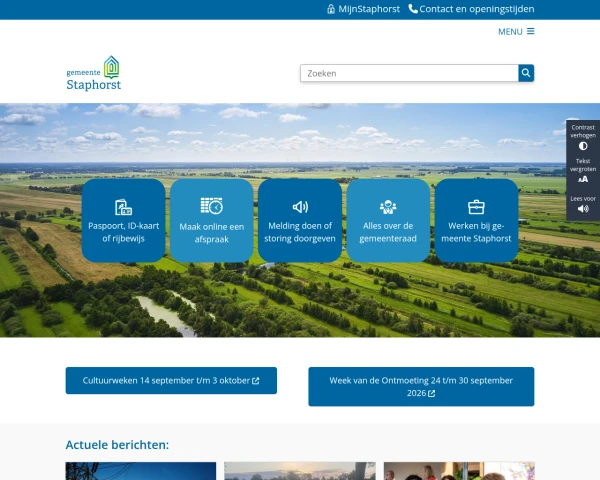Open Maak online een afspraak tile
600x480 pixels.
point(212,220)
